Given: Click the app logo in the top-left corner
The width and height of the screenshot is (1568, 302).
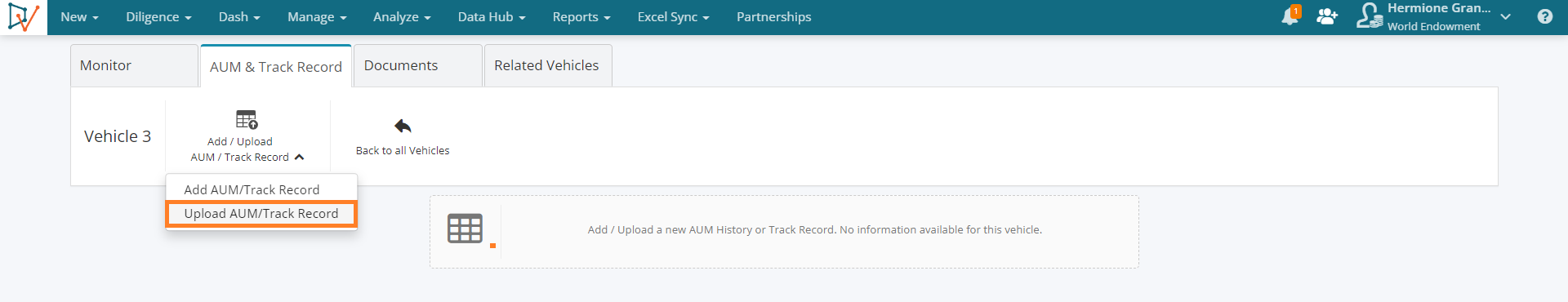Looking at the screenshot, I should (x=23, y=17).
